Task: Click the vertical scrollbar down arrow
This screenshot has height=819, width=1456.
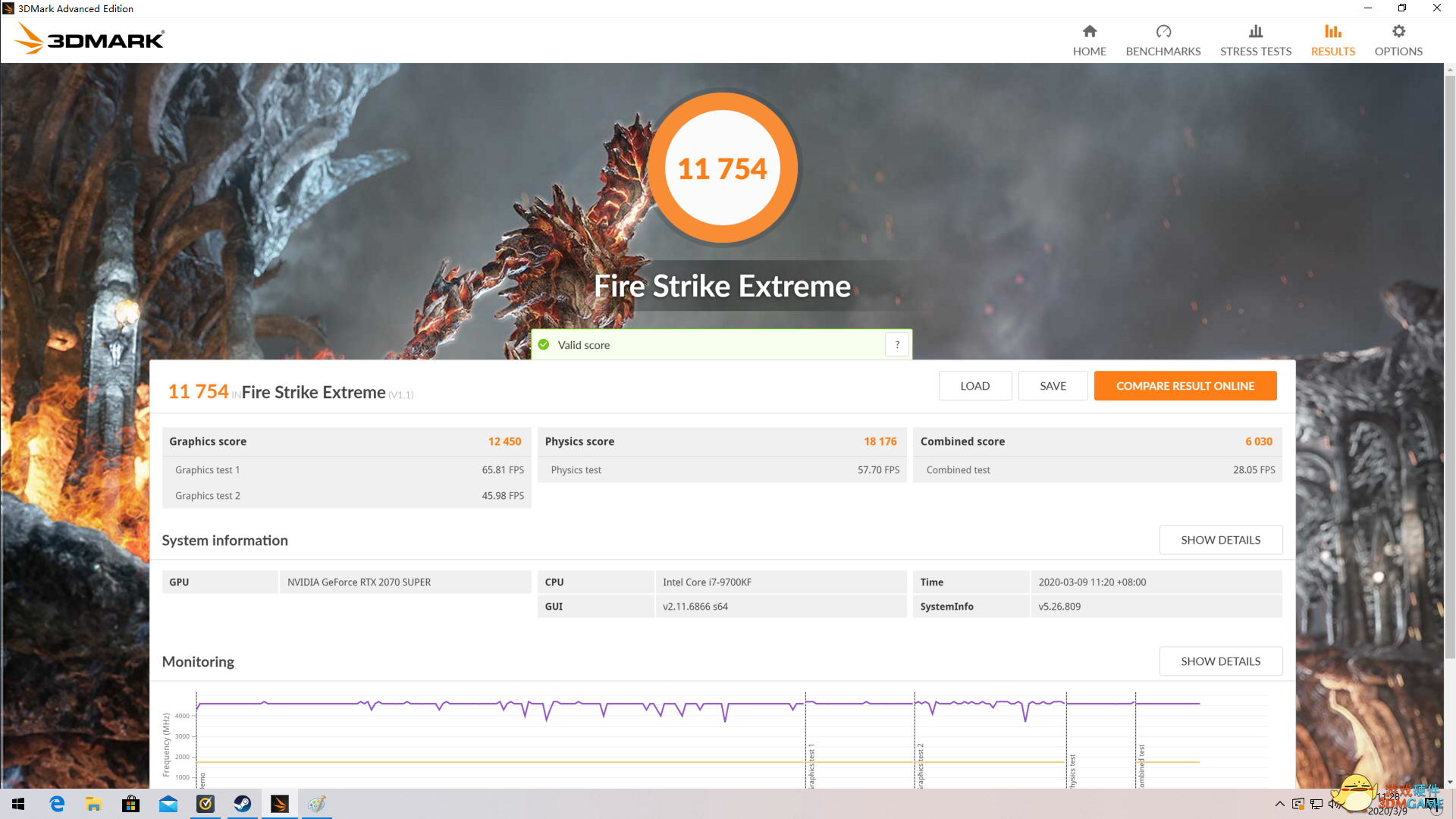Action: [x=1449, y=782]
